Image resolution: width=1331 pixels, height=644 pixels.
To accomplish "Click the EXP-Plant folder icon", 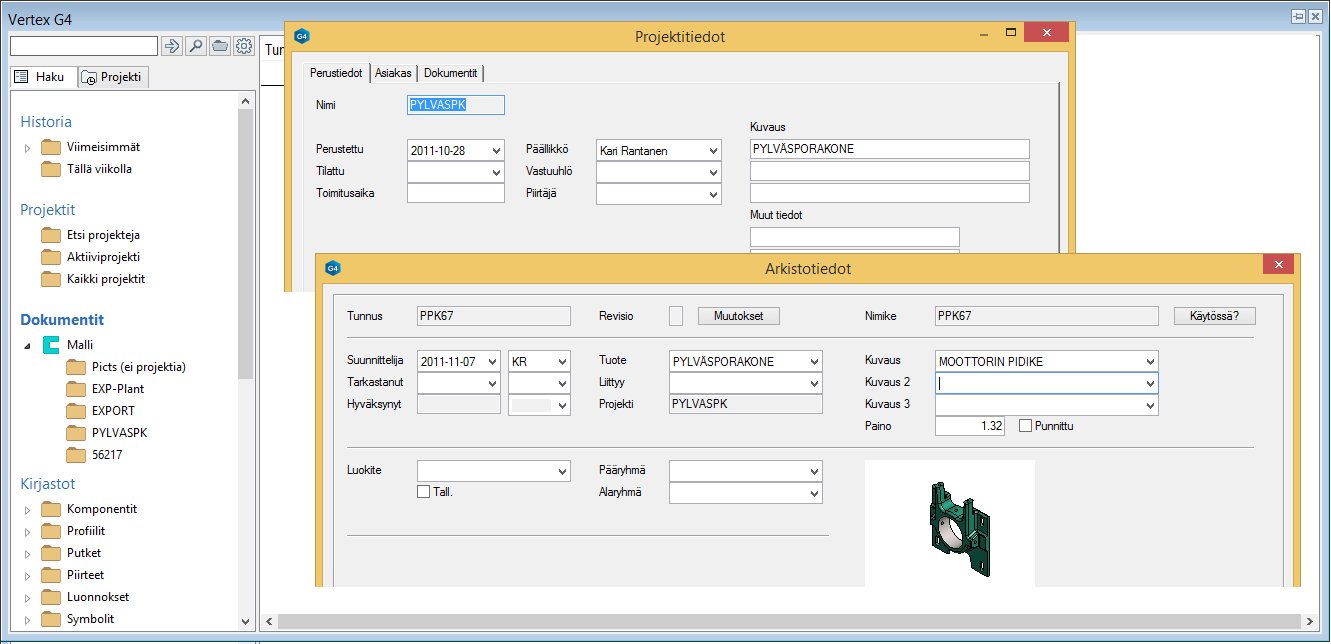I will click(x=75, y=389).
